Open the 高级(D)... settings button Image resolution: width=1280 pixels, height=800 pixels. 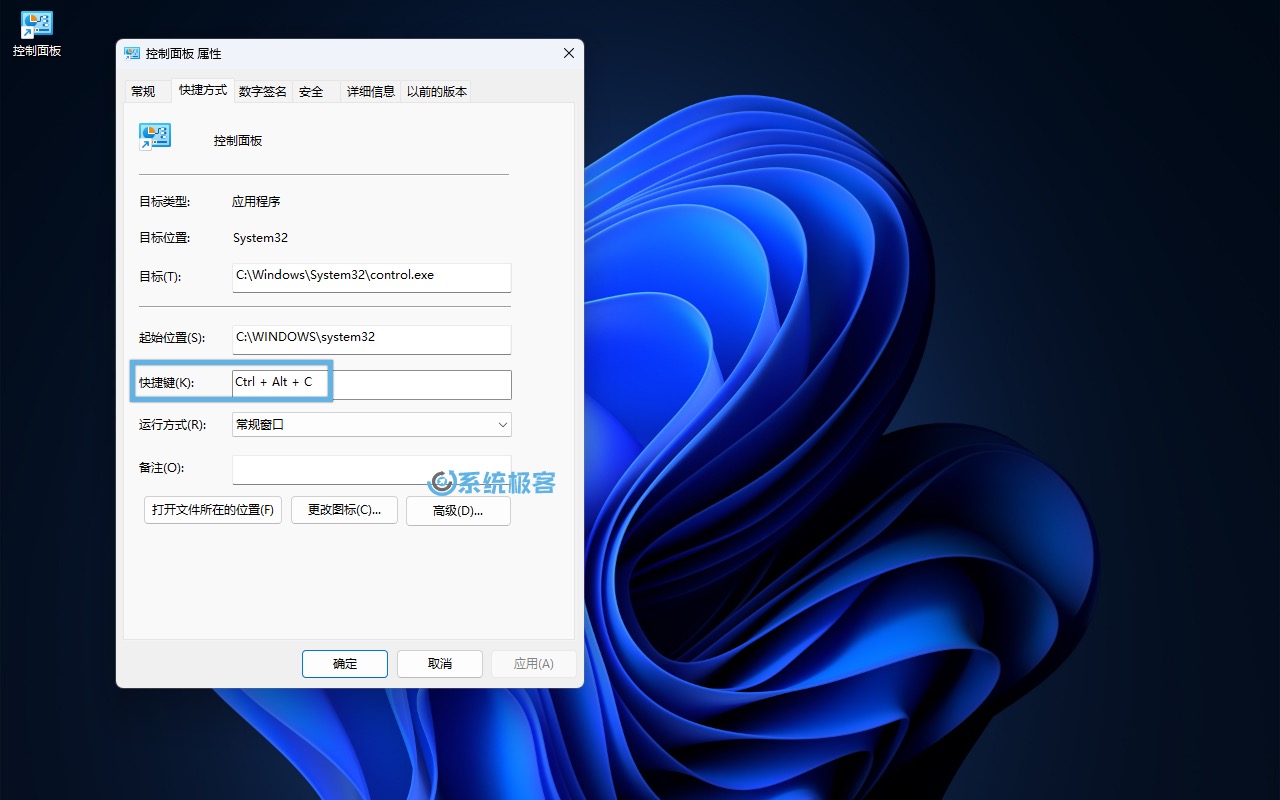[458, 511]
